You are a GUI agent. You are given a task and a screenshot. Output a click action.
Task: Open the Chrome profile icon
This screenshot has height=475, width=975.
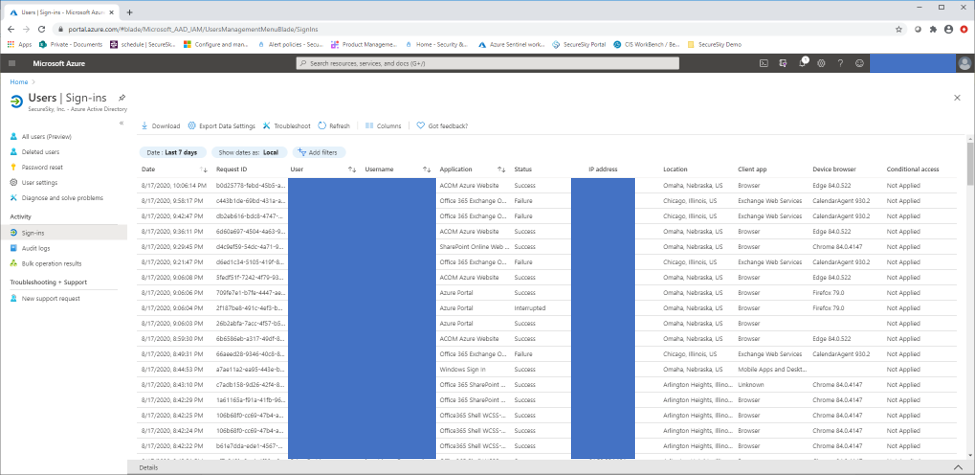(948, 29)
